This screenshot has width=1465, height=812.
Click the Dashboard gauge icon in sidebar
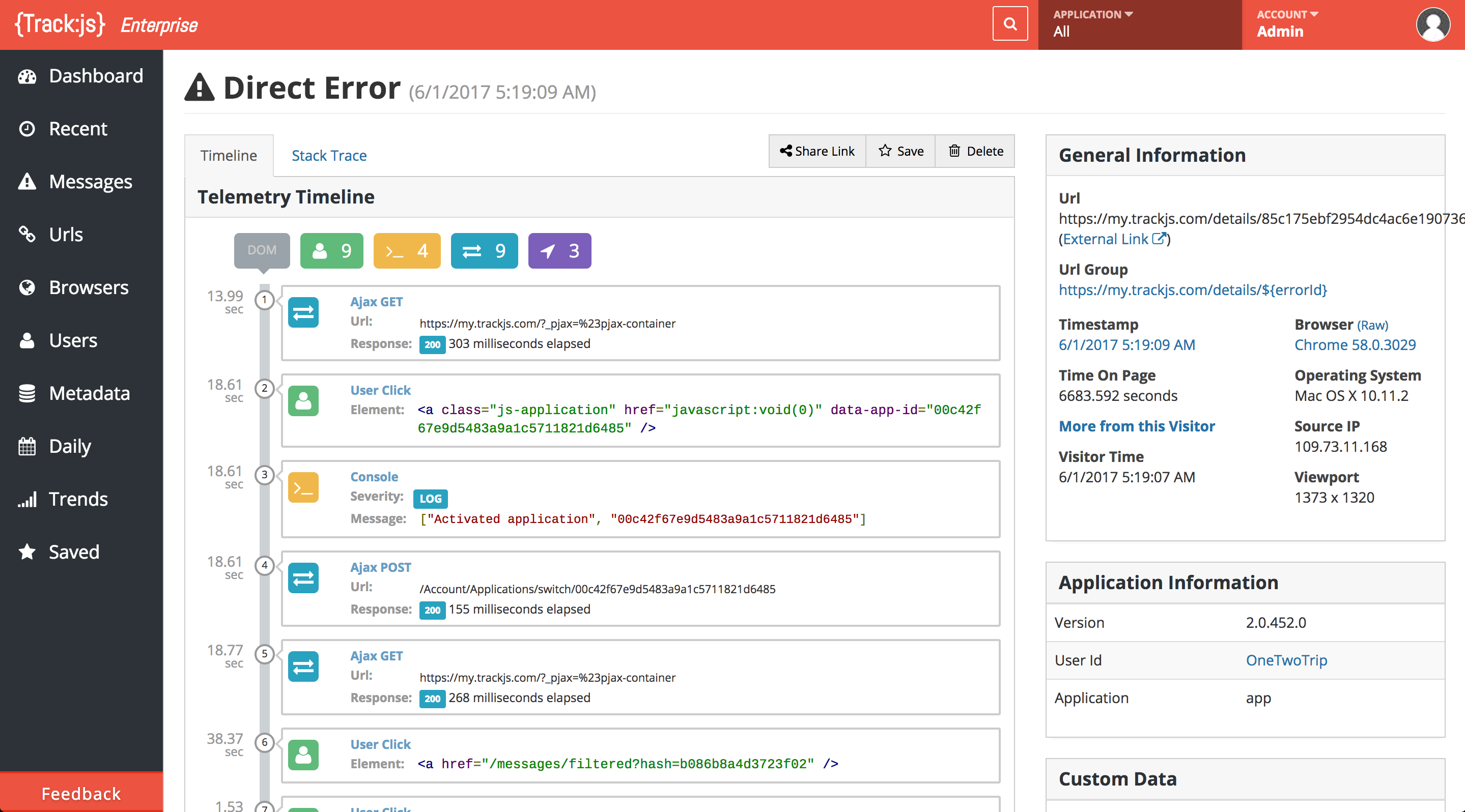[x=27, y=76]
